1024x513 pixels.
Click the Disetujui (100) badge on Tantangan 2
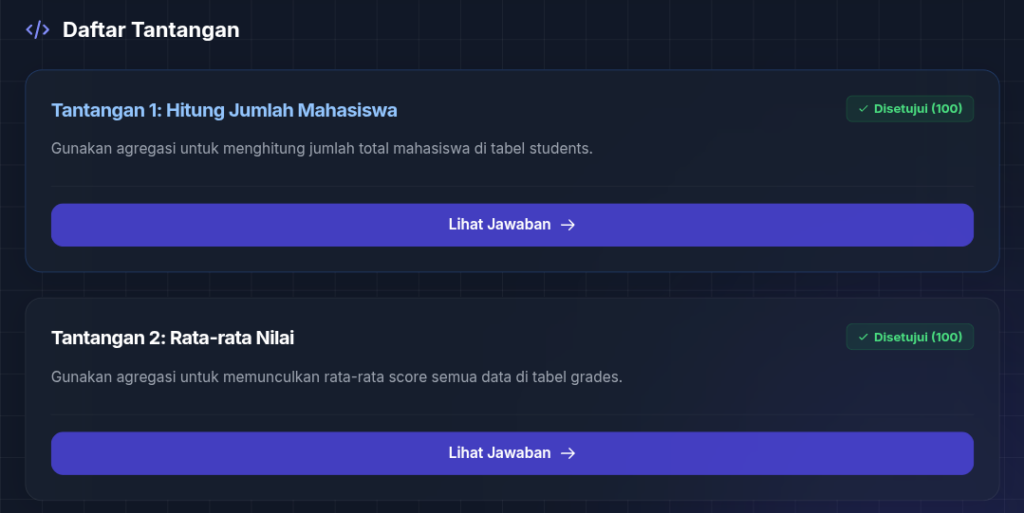pos(910,337)
